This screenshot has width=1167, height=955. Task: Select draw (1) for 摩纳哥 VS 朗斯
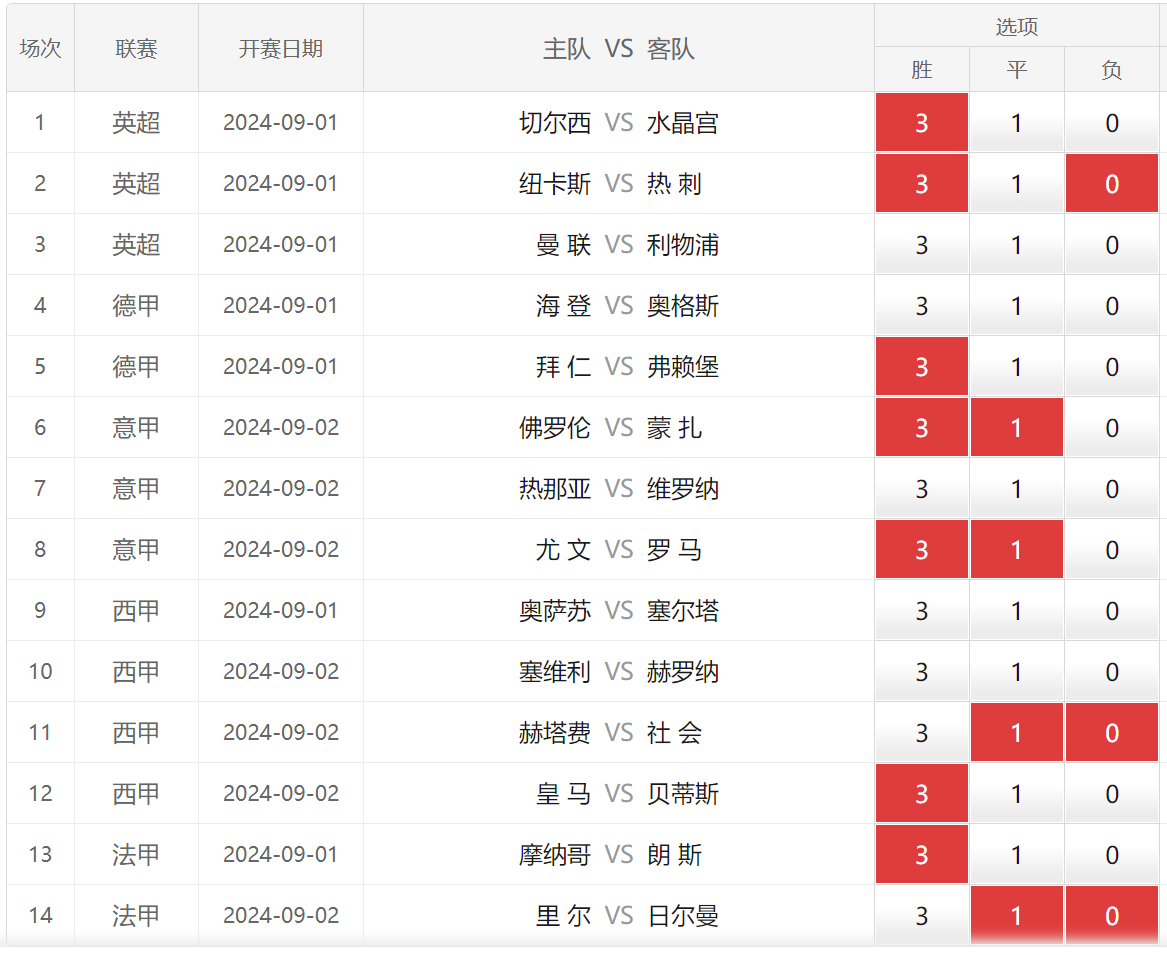[x=1017, y=855]
